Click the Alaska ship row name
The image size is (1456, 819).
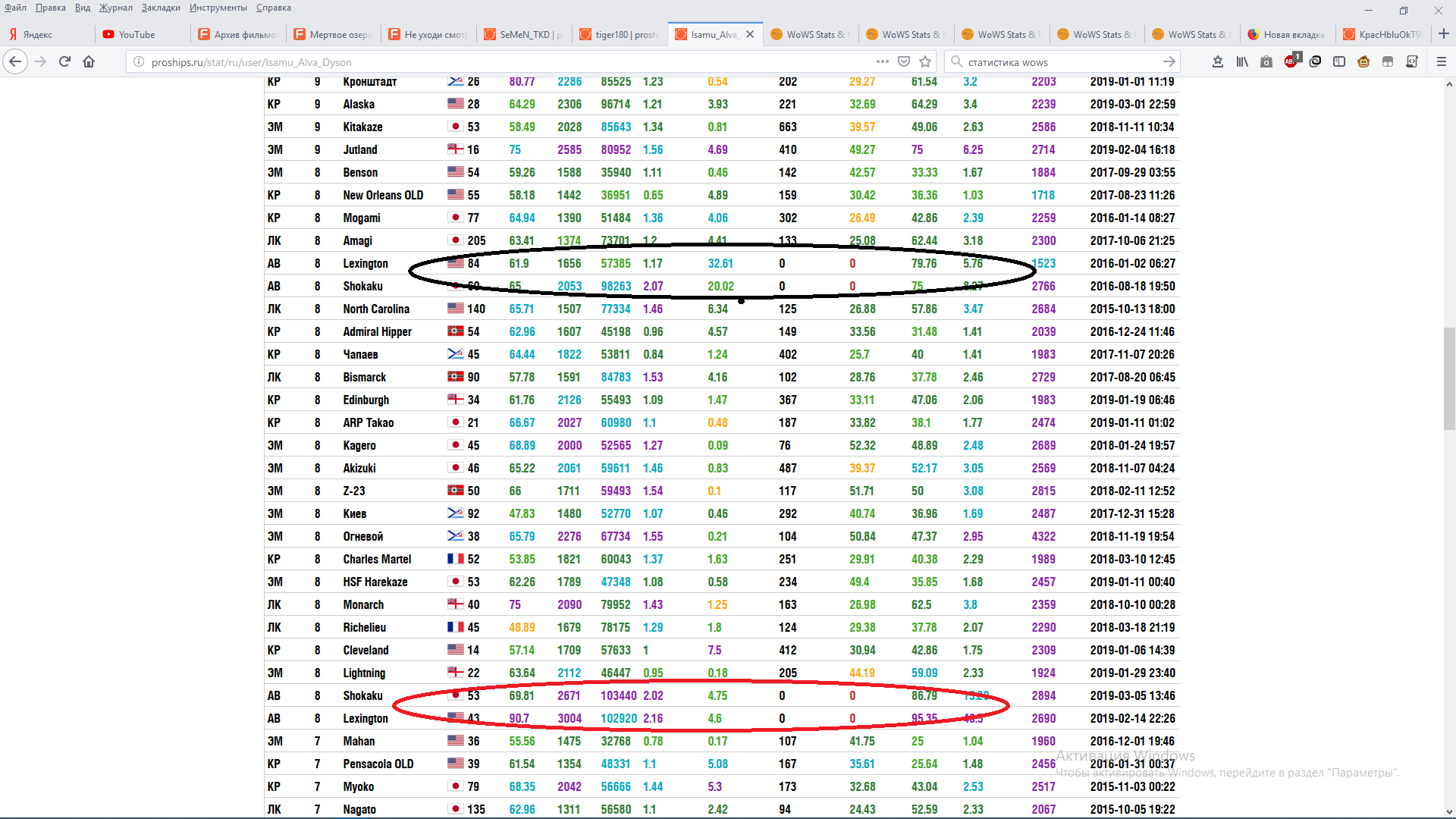tap(359, 104)
